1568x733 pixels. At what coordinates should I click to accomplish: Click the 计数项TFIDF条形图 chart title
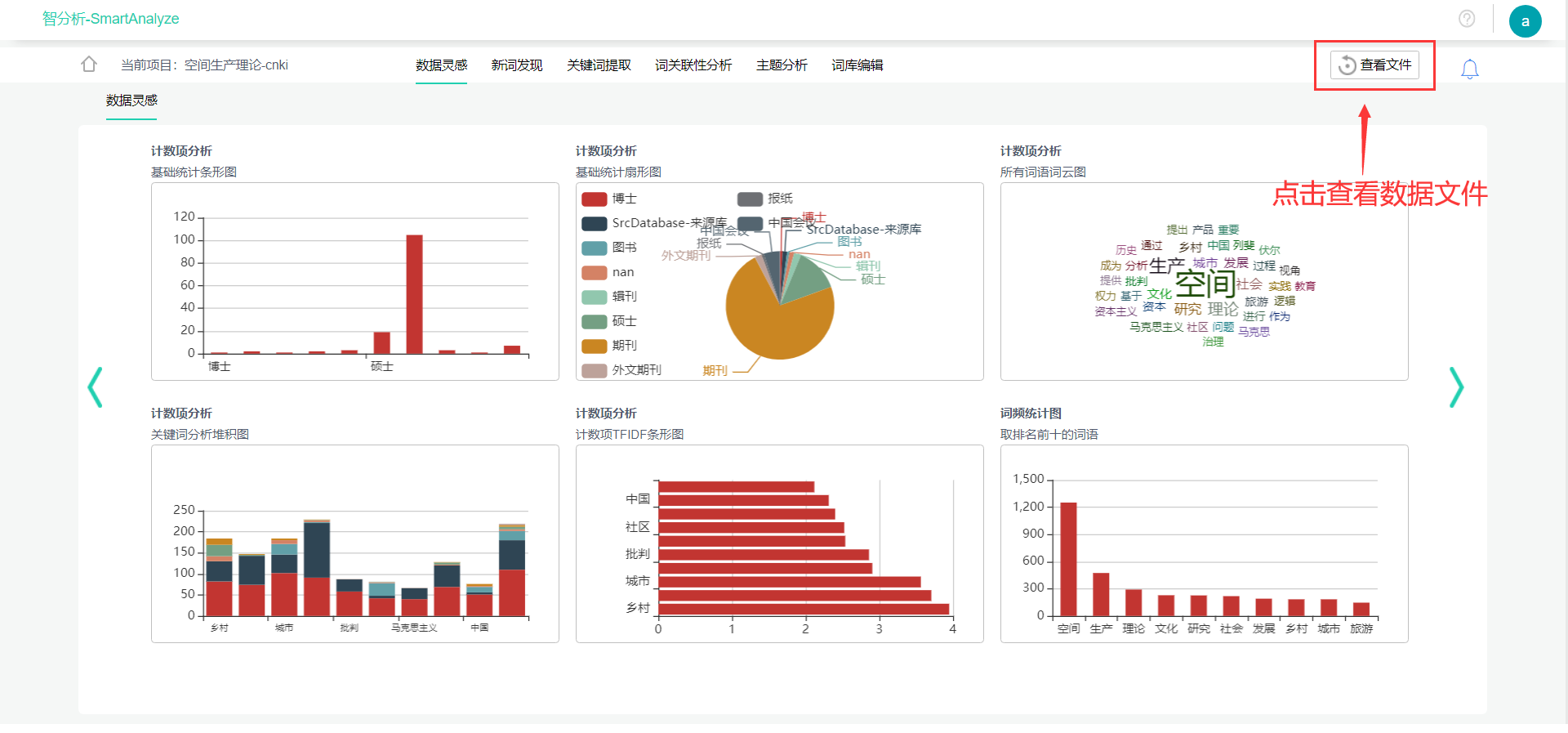630,435
